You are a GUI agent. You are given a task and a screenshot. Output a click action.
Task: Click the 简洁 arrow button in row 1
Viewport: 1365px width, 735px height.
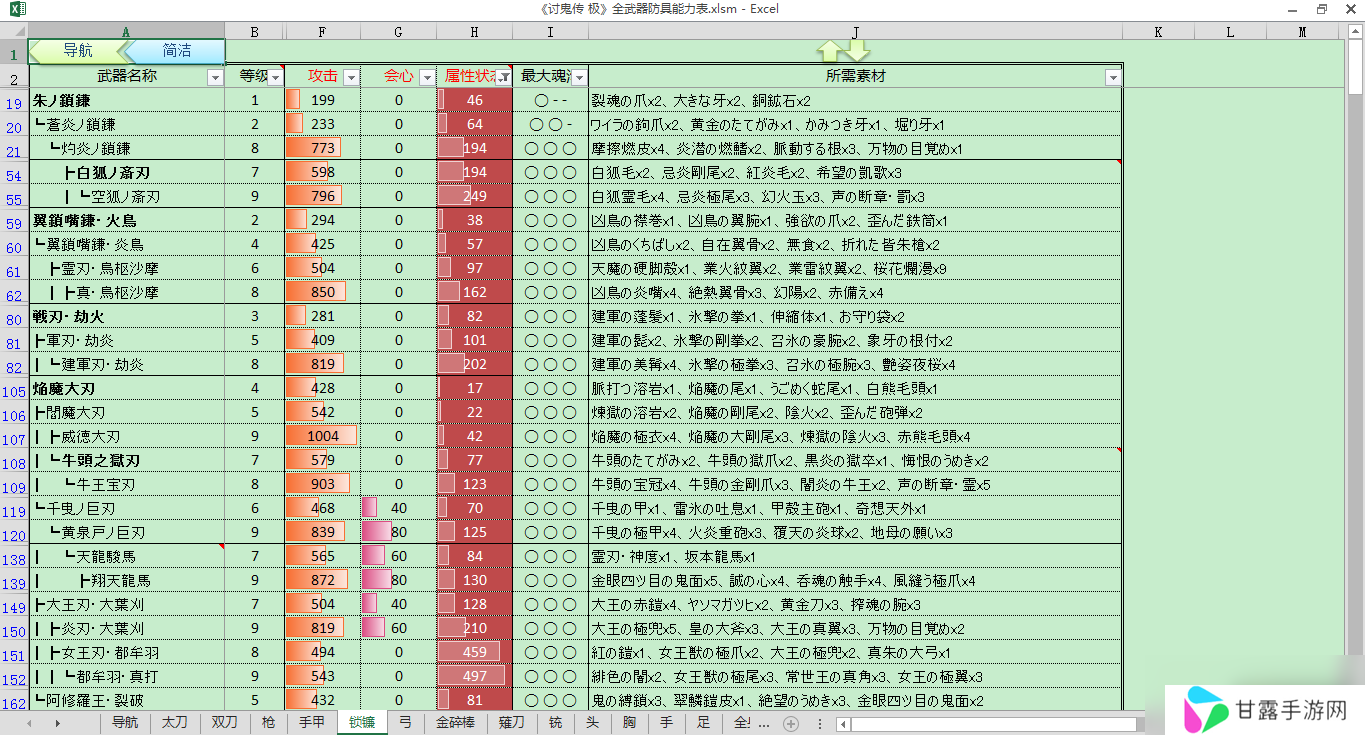[175, 51]
